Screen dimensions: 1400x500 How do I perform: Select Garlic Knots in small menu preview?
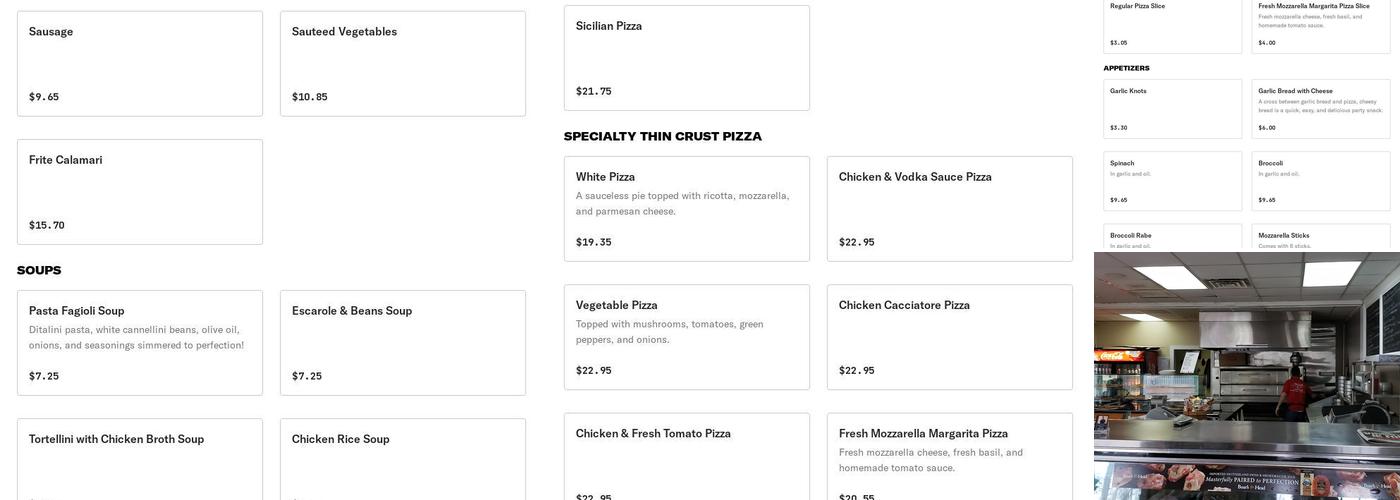tap(1172, 108)
